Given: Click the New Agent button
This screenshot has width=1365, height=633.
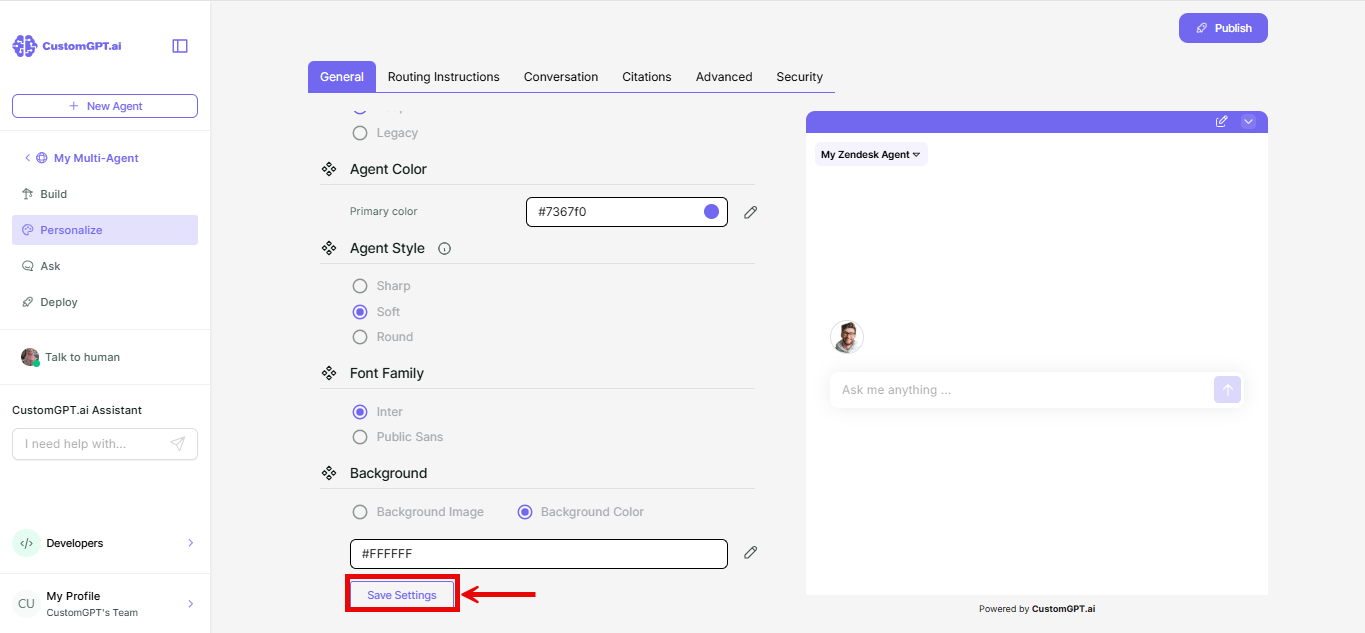Looking at the screenshot, I should [105, 106].
